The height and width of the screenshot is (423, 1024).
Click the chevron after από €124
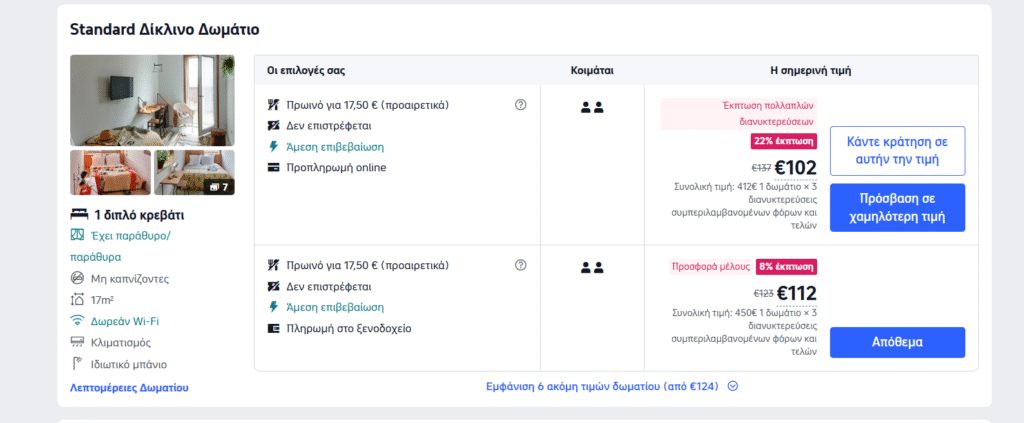[733, 386]
